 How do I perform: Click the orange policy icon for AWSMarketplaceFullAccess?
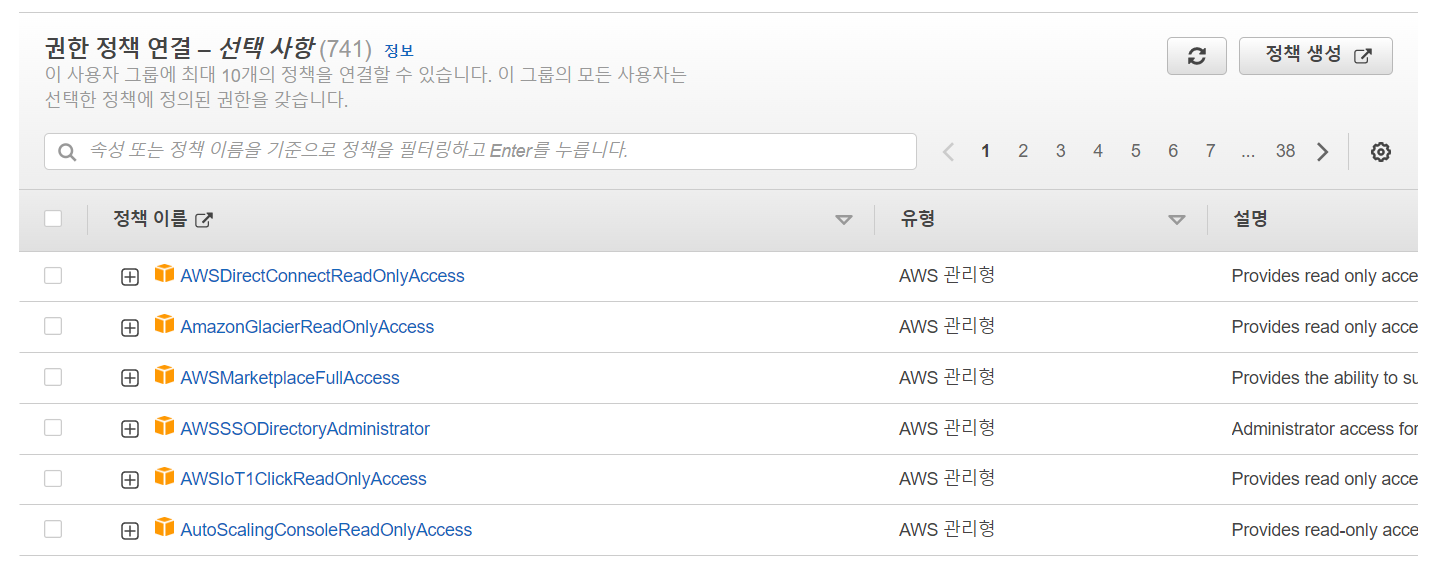[x=164, y=375]
